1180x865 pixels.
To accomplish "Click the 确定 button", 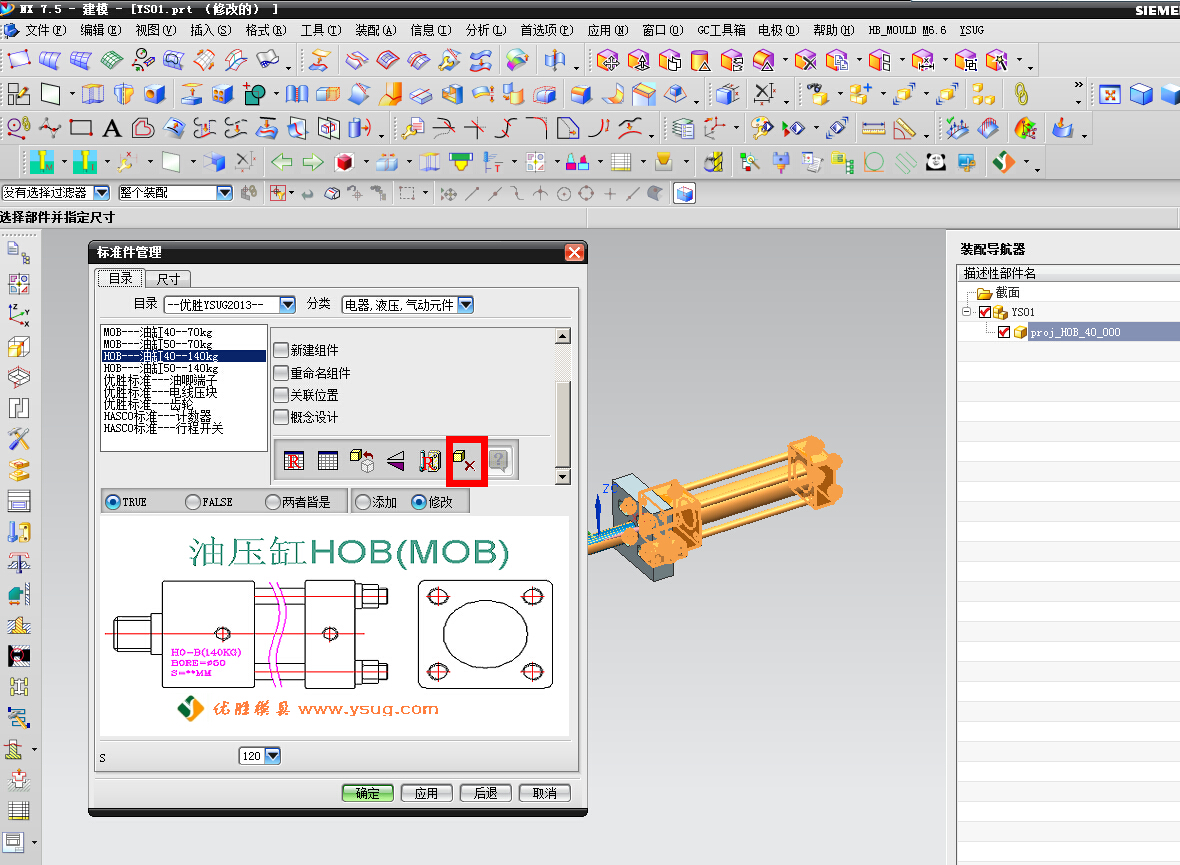I will coord(367,793).
